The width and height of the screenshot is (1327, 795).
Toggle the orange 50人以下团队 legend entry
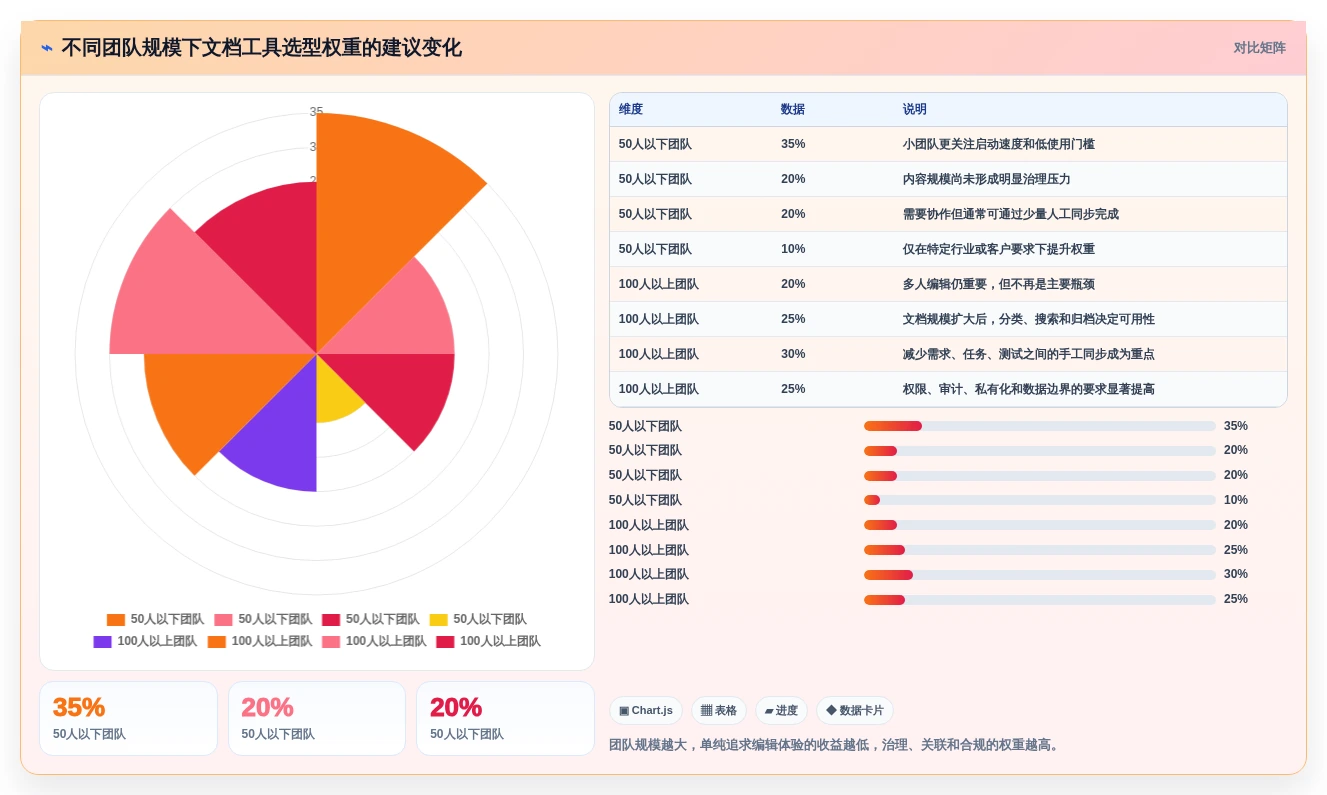pos(155,620)
